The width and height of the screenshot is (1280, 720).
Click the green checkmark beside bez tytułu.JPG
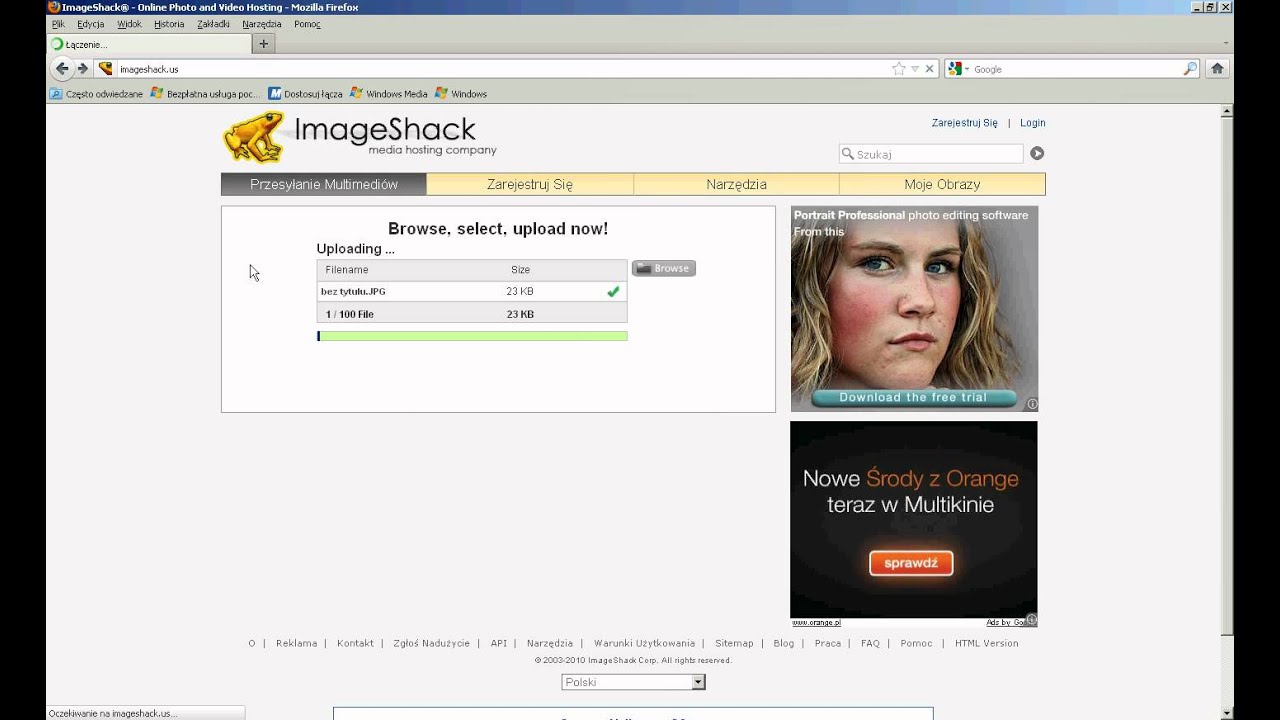click(613, 291)
